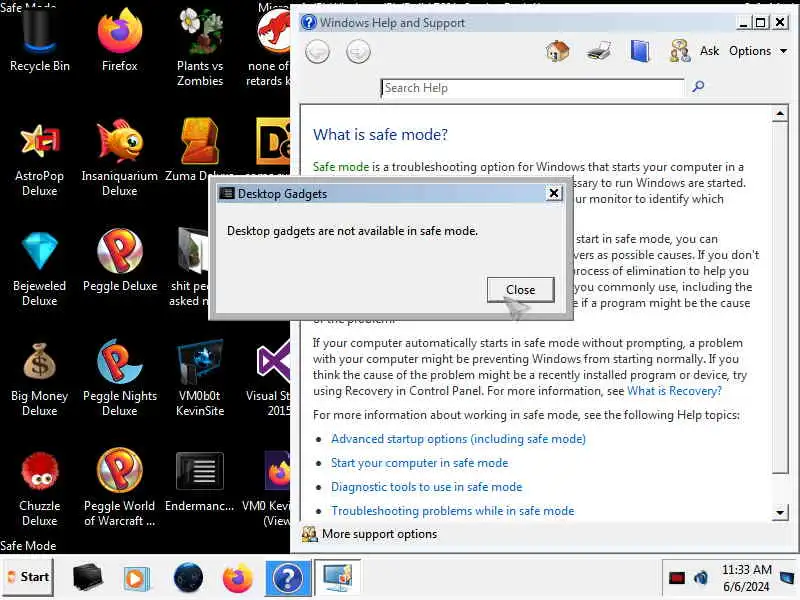The height and width of the screenshot is (600, 800).
Task: Select Visual Studio 2015 desktop icon
Action: pyautogui.click(x=268, y=379)
